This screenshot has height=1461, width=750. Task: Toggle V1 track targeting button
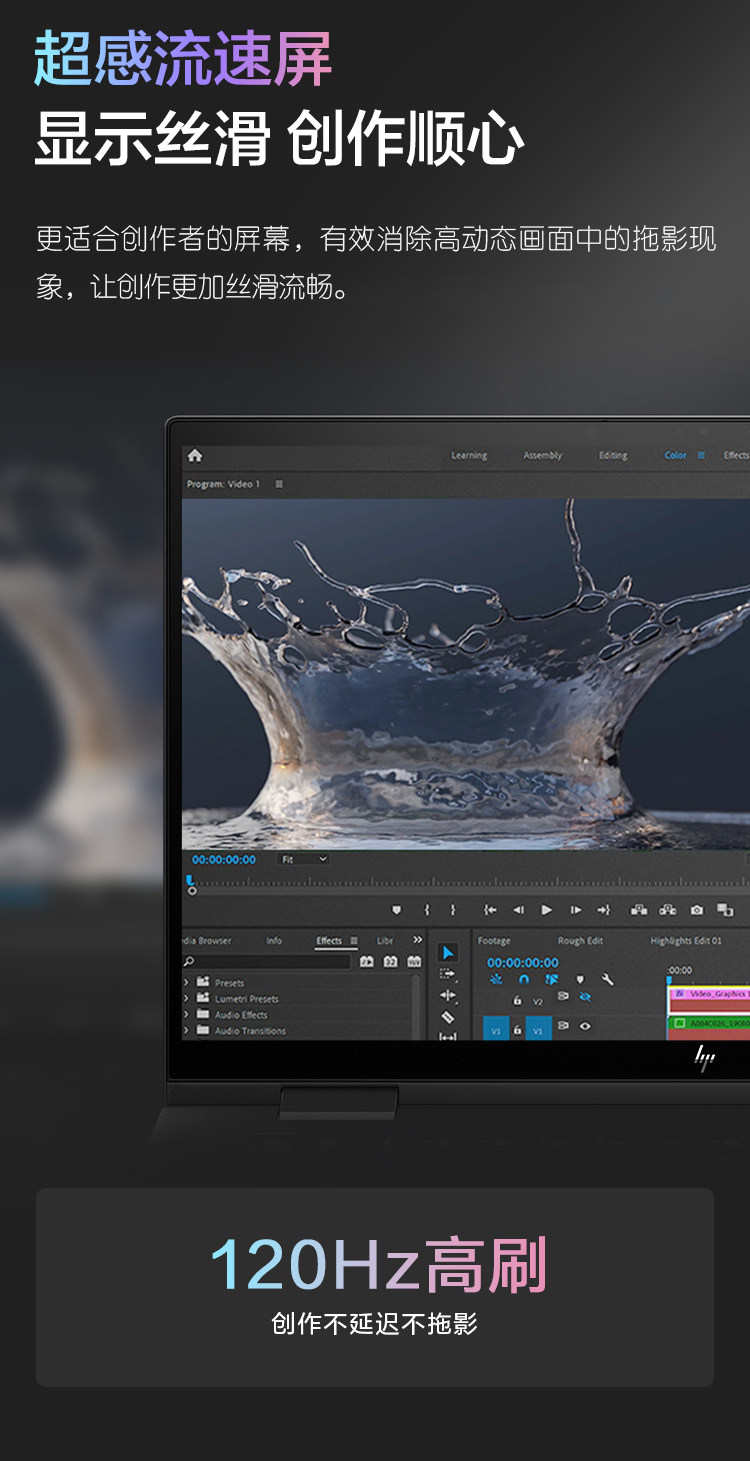click(x=538, y=1029)
